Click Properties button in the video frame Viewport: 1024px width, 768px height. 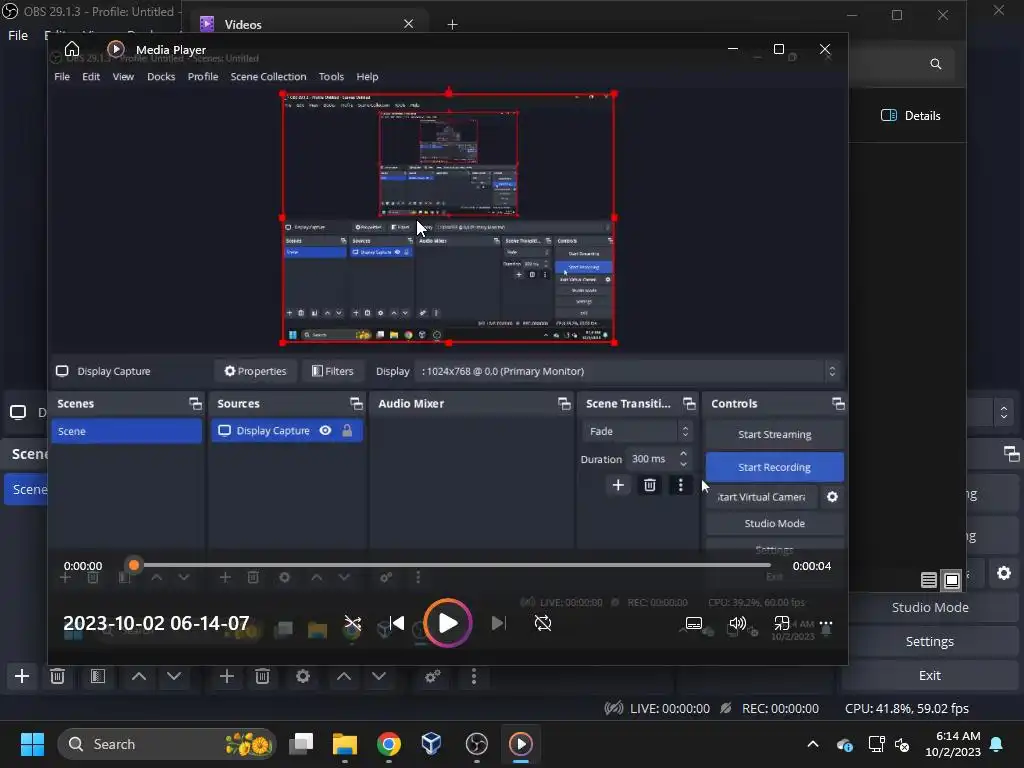(255, 371)
